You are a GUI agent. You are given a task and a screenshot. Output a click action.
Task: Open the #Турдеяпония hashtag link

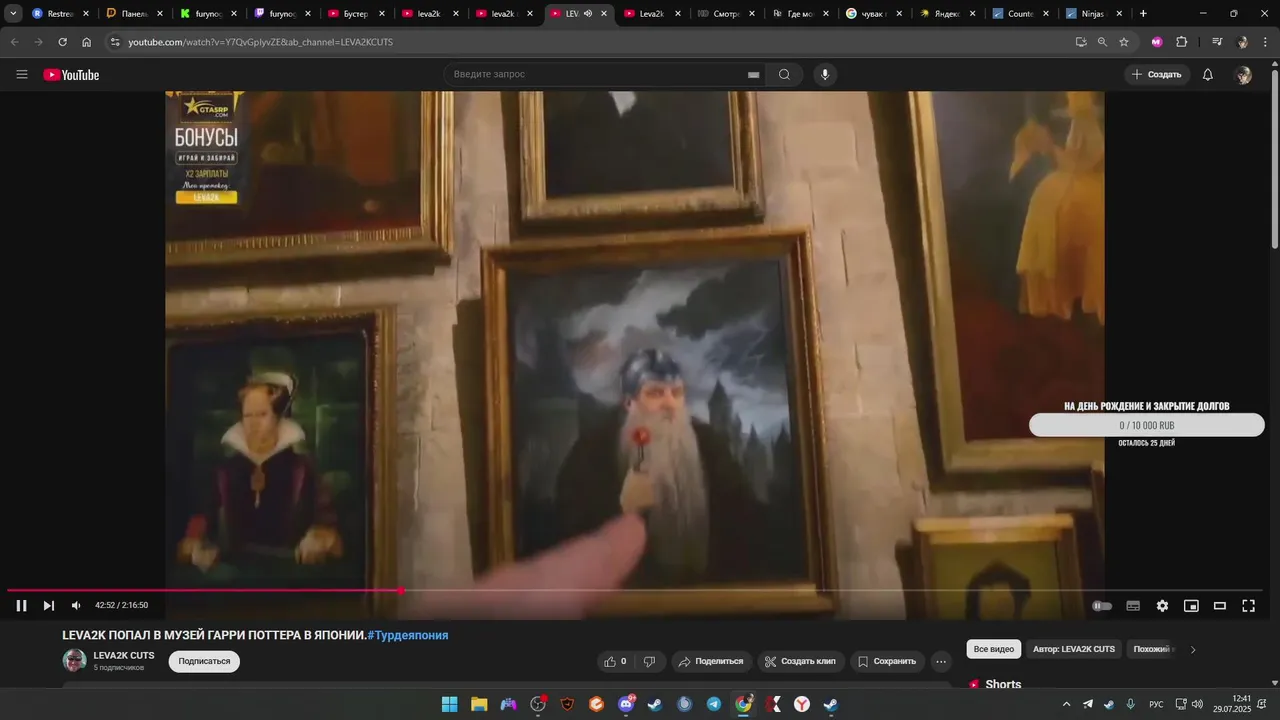pos(408,635)
